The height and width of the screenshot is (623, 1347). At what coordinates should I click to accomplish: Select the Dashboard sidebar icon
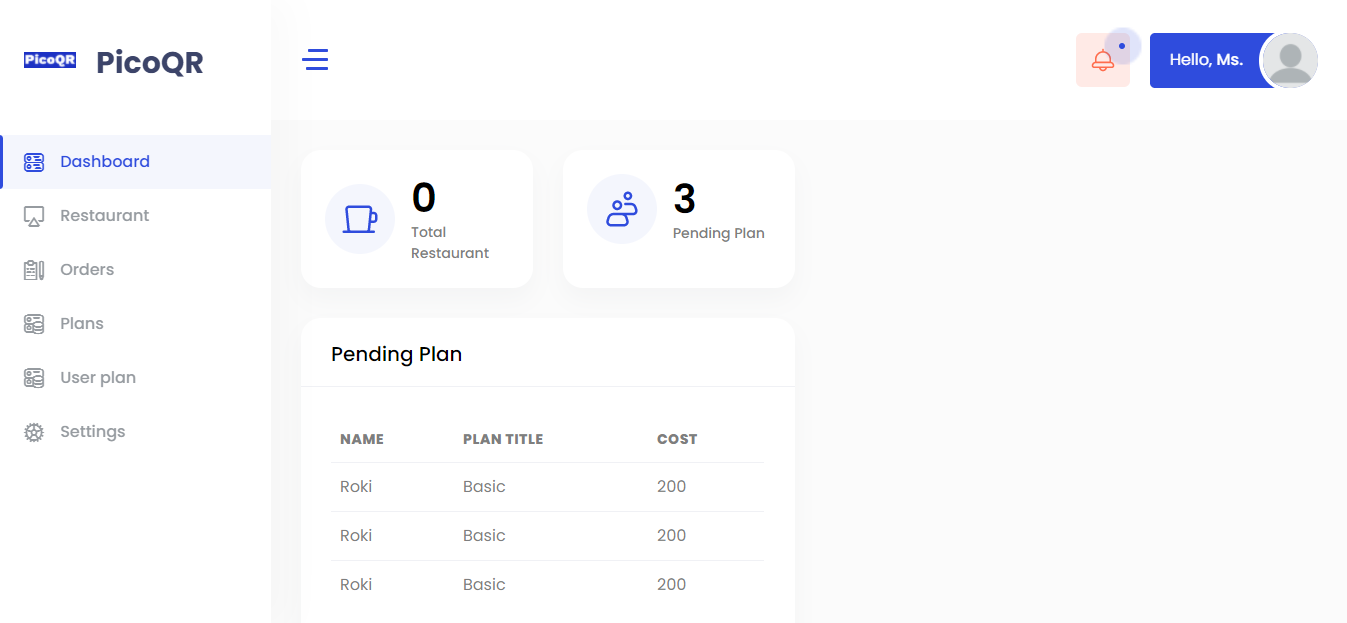(34, 162)
